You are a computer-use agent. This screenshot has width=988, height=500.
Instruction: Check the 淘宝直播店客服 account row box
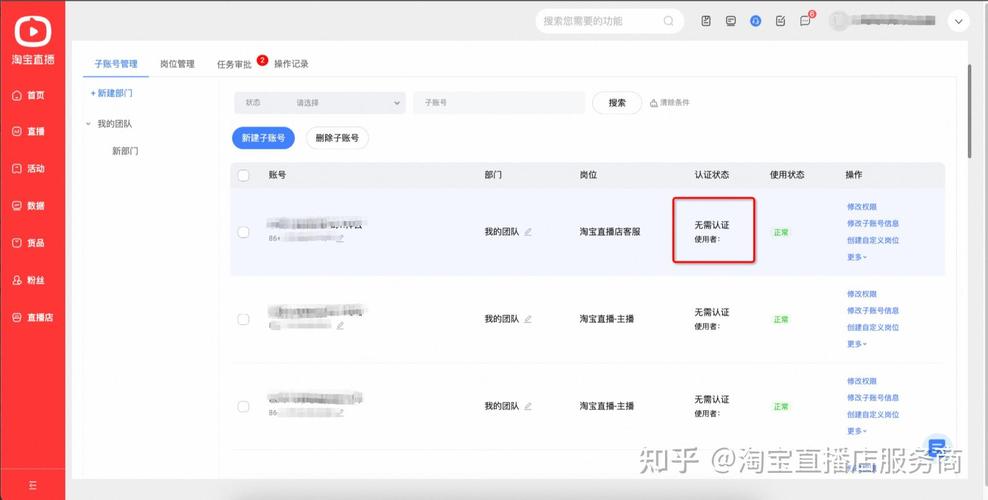tap(243, 232)
